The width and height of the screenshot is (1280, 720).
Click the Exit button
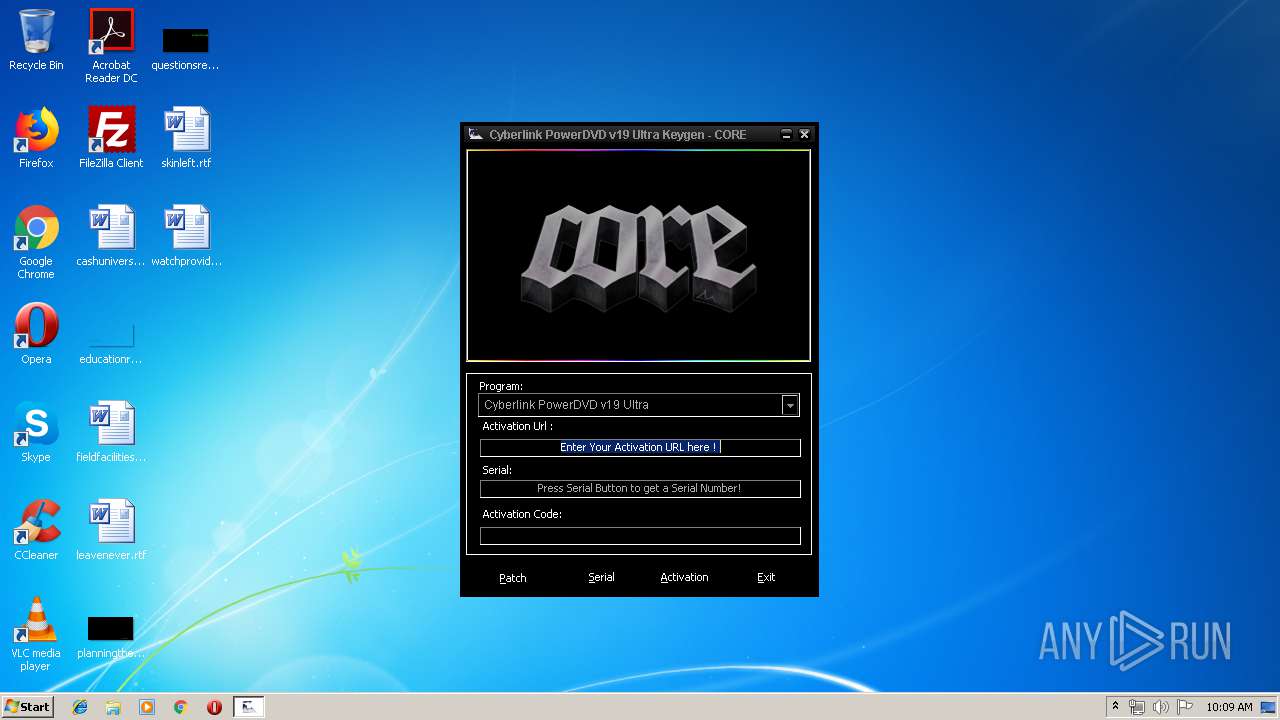pos(766,577)
